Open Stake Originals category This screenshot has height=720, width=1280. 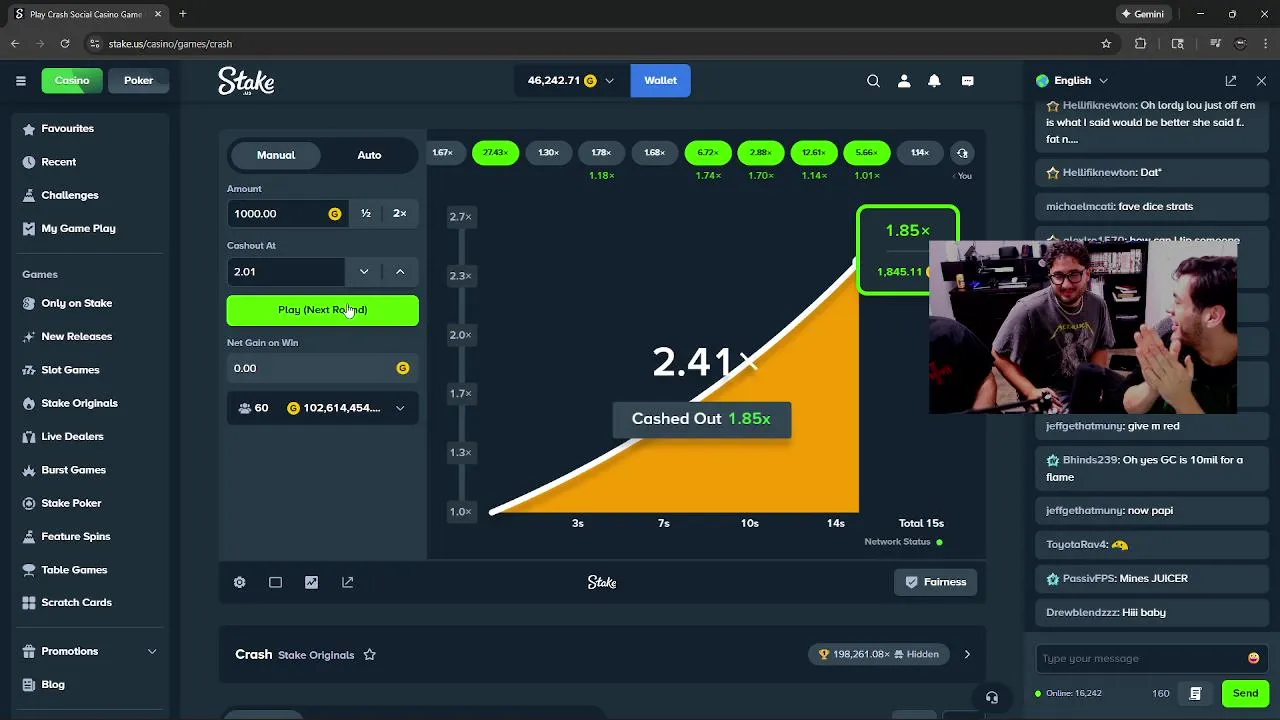point(79,404)
